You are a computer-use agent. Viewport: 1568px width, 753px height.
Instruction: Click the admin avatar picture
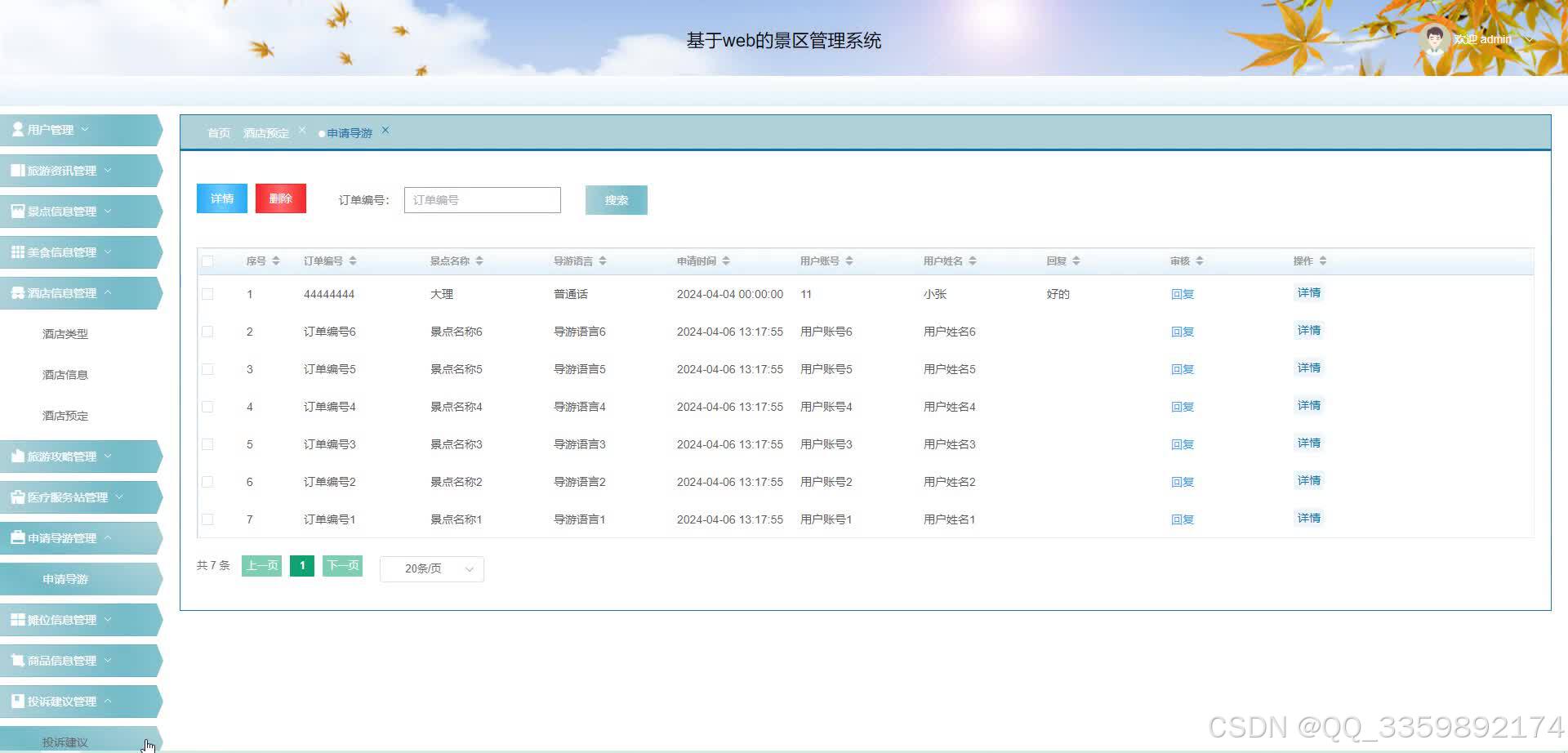1434,39
